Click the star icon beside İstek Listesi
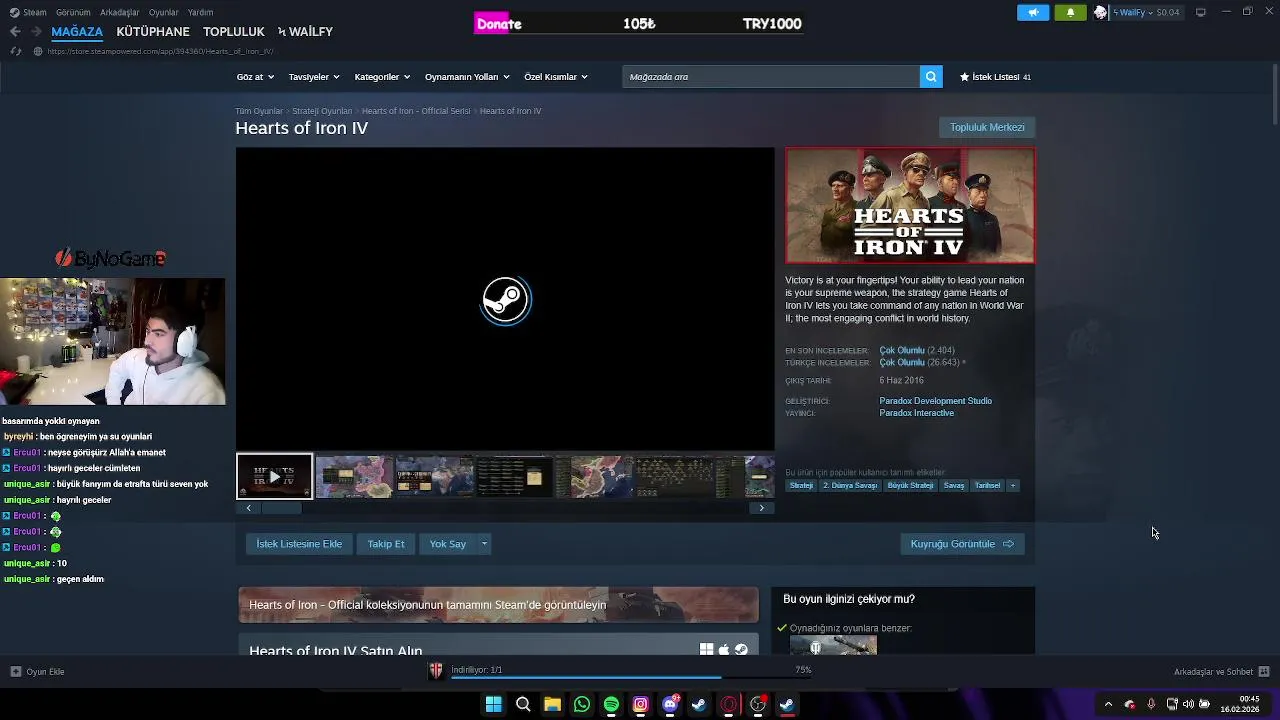 [965, 77]
